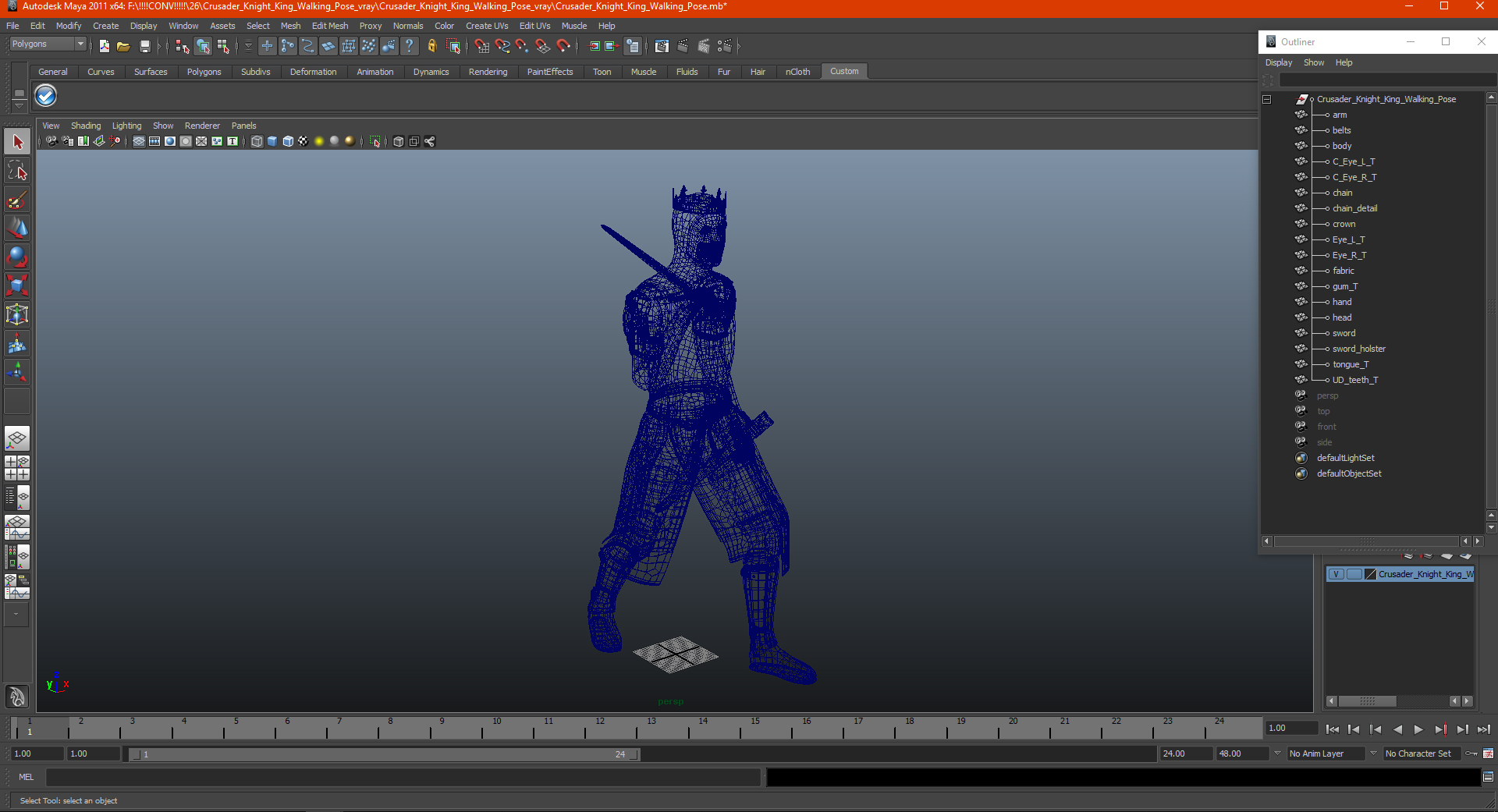Click frame 12 on the time slider
This screenshot has width=1498, height=812.
(x=600, y=728)
